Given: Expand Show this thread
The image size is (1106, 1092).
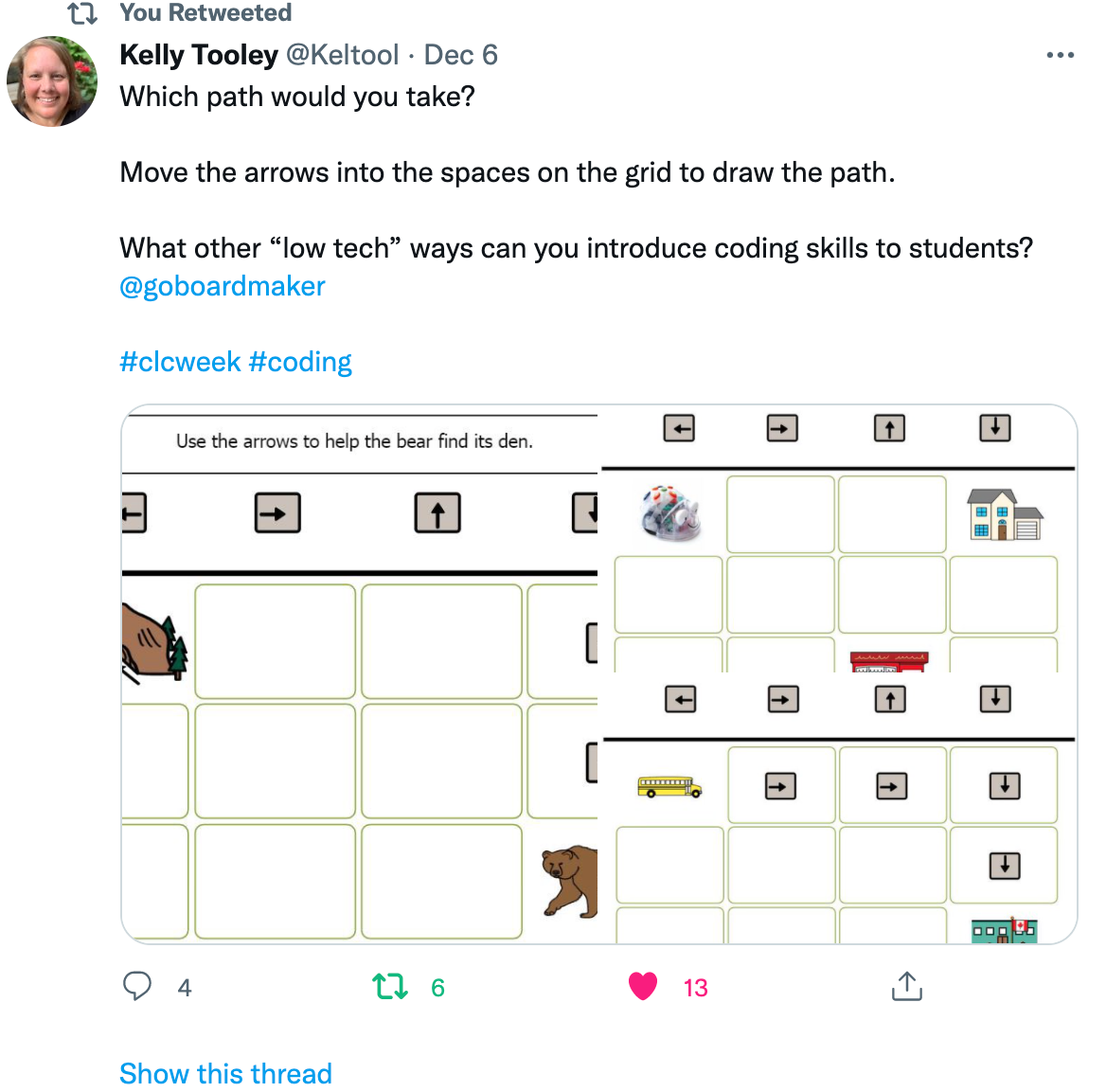Looking at the screenshot, I should [x=225, y=1074].
